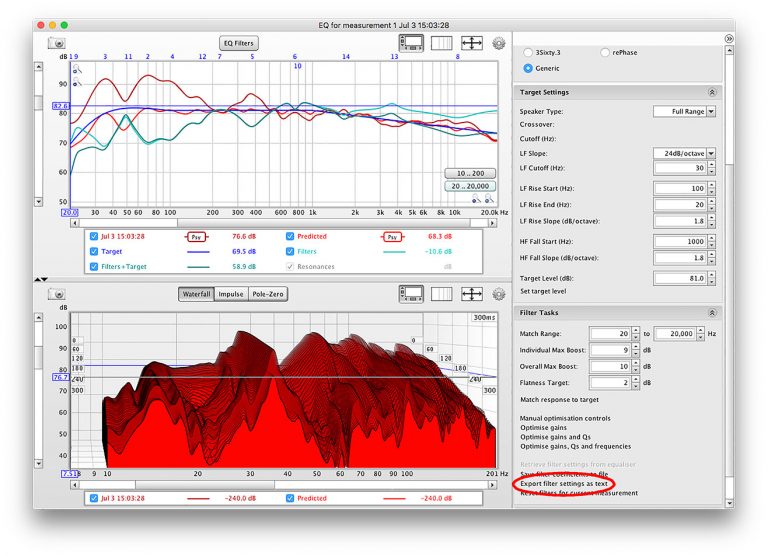Toggle Predicted trace in EQ legend
Screen dimensions: 768x556
coord(289,236)
